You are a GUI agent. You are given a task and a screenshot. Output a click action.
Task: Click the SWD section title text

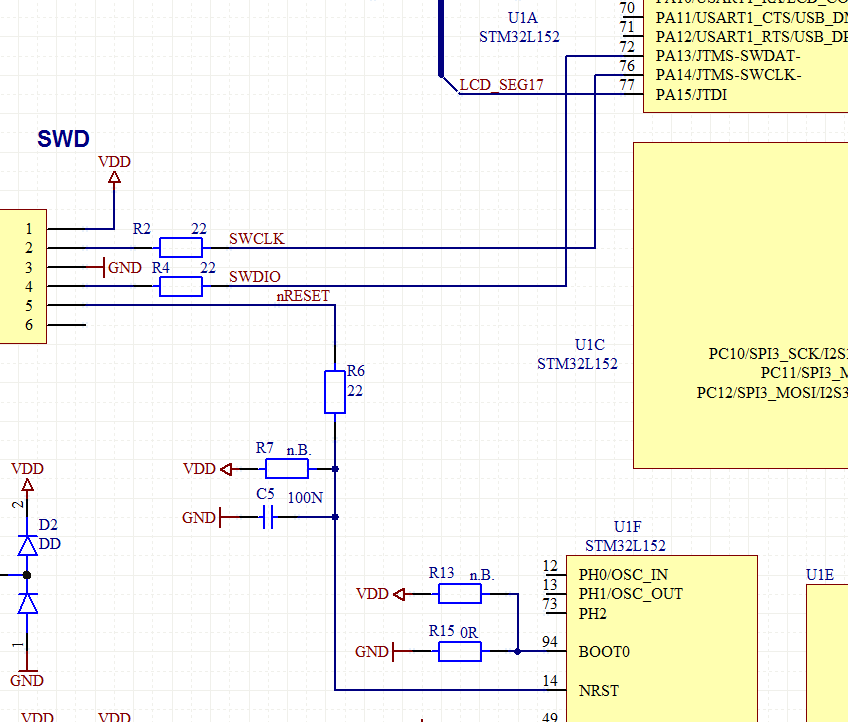coord(63,139)
